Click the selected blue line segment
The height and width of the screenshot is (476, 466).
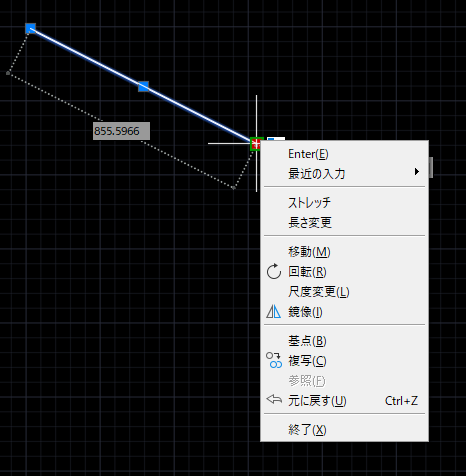[x=87, y=58]
